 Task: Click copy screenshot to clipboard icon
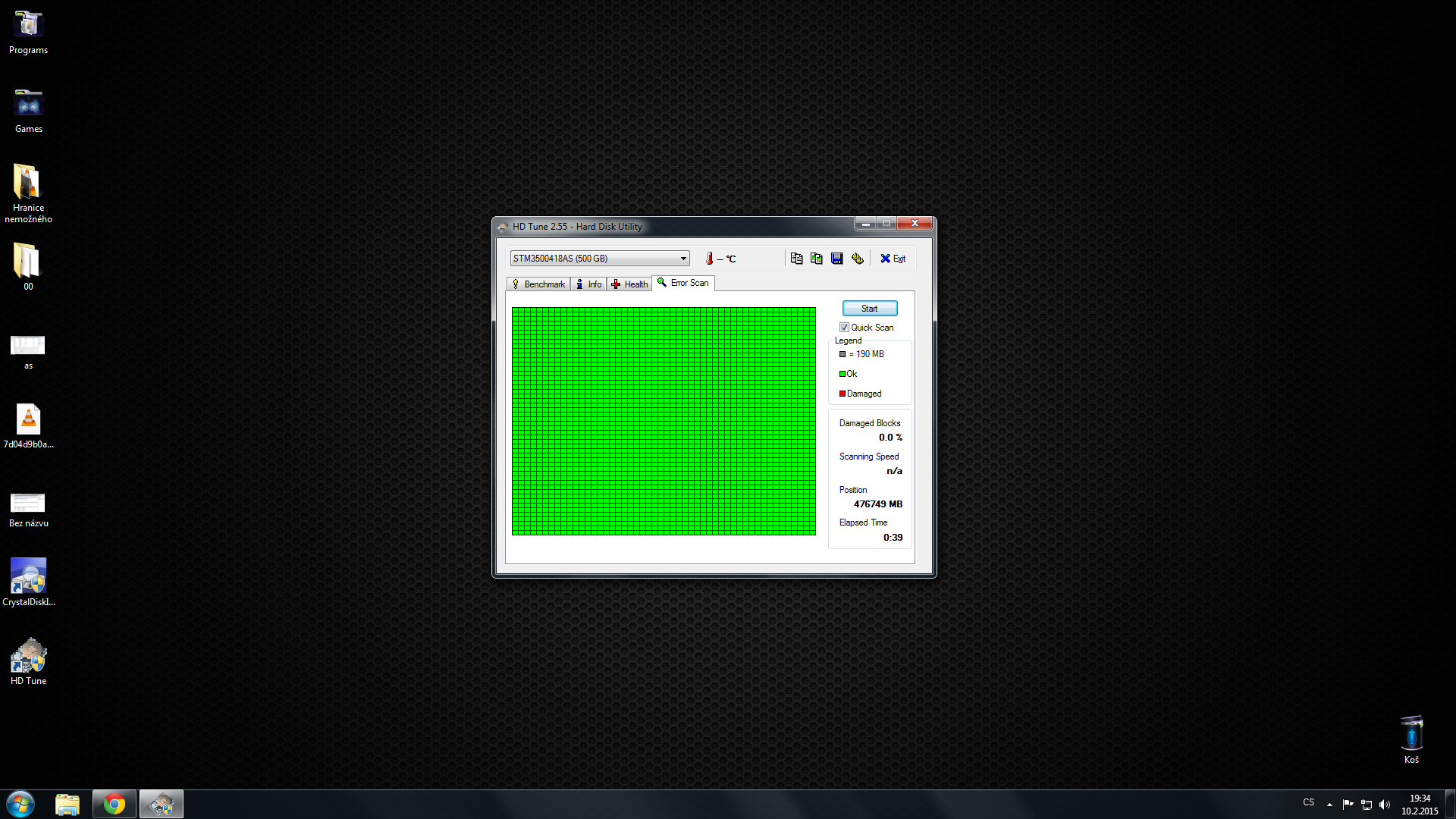(817, 259)
